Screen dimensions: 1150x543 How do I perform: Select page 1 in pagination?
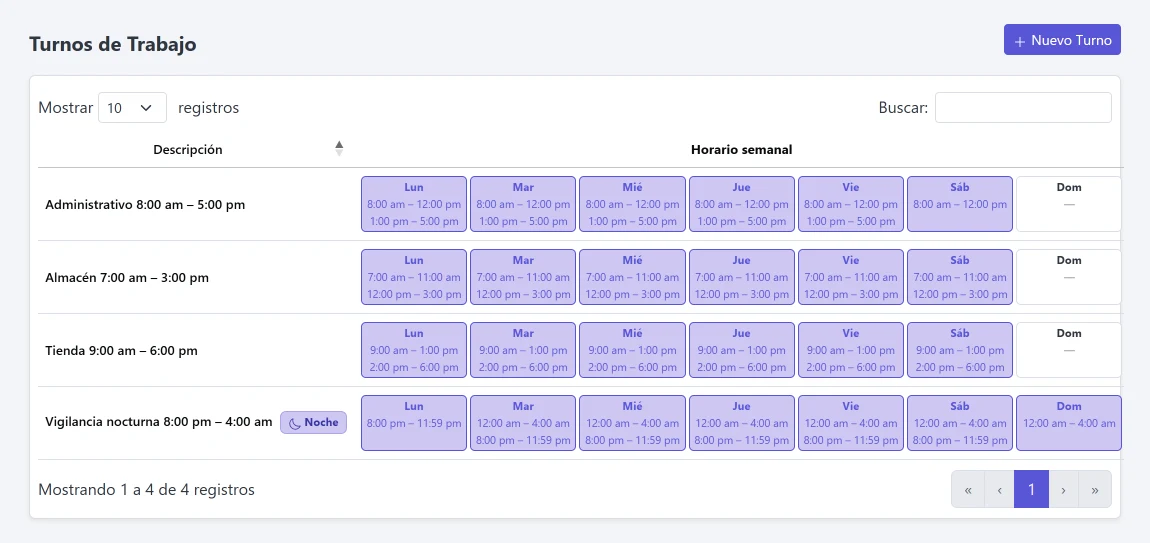click(x=1031, y=489)
